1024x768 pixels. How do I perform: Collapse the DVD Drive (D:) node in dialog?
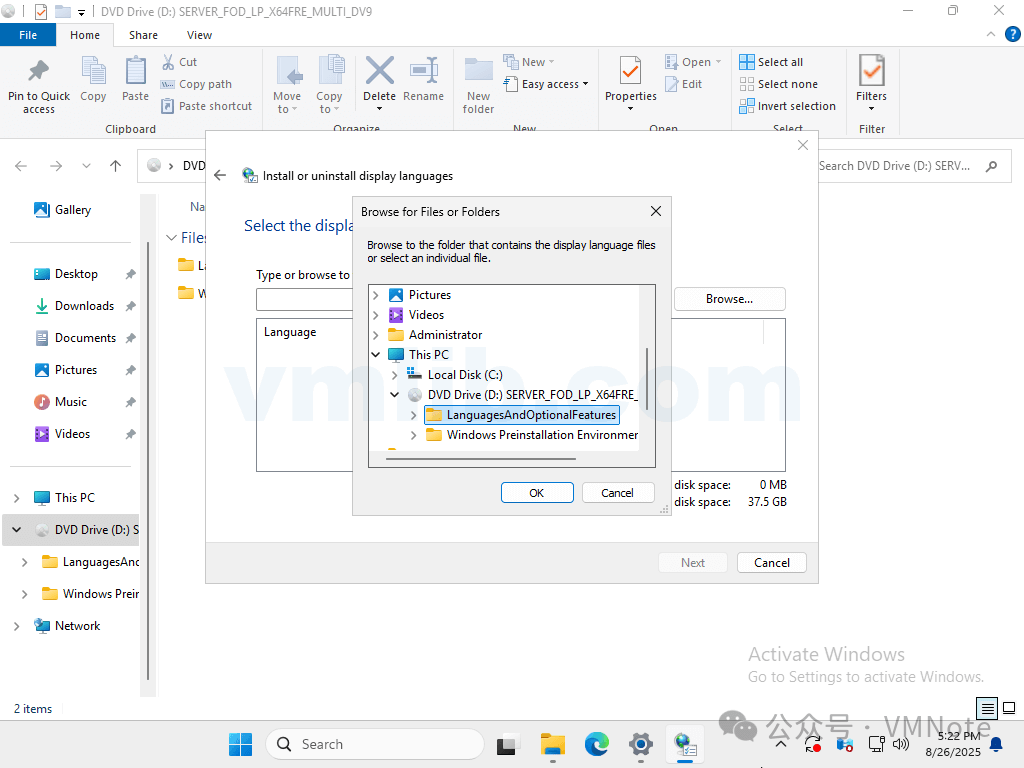[395, 395]
